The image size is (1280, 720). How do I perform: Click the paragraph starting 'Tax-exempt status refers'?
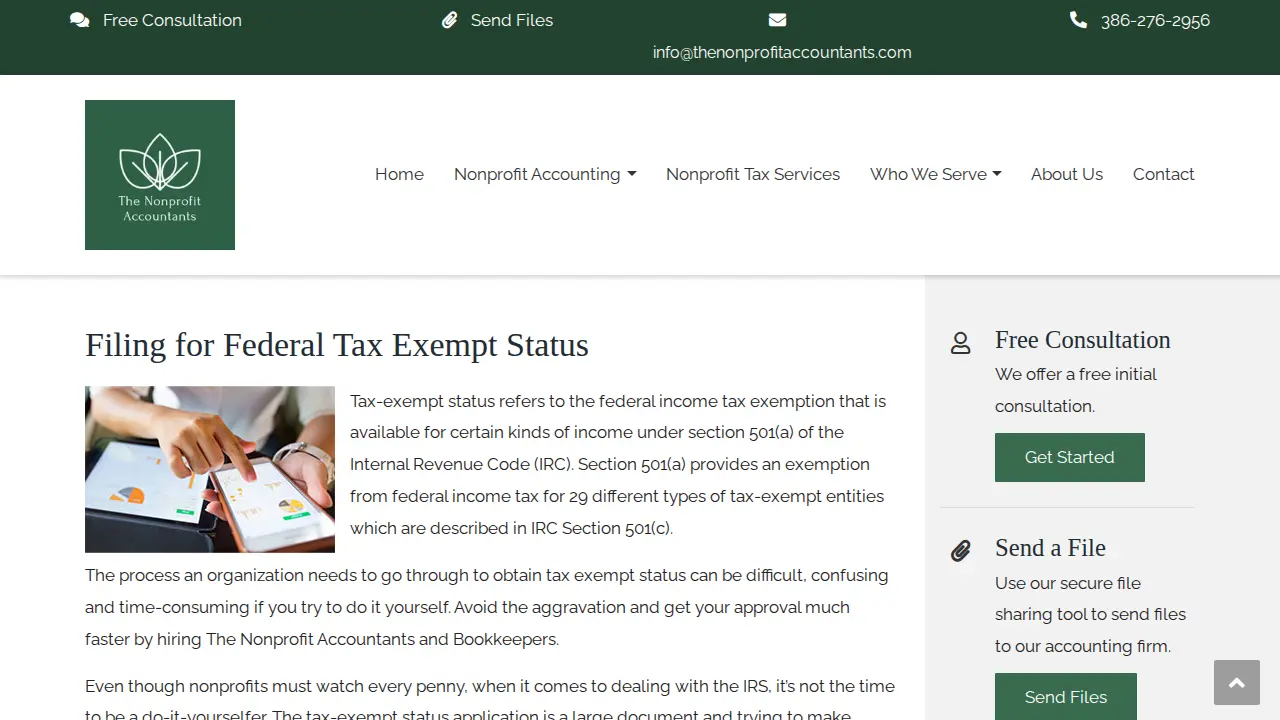click(x=618, y=464)
